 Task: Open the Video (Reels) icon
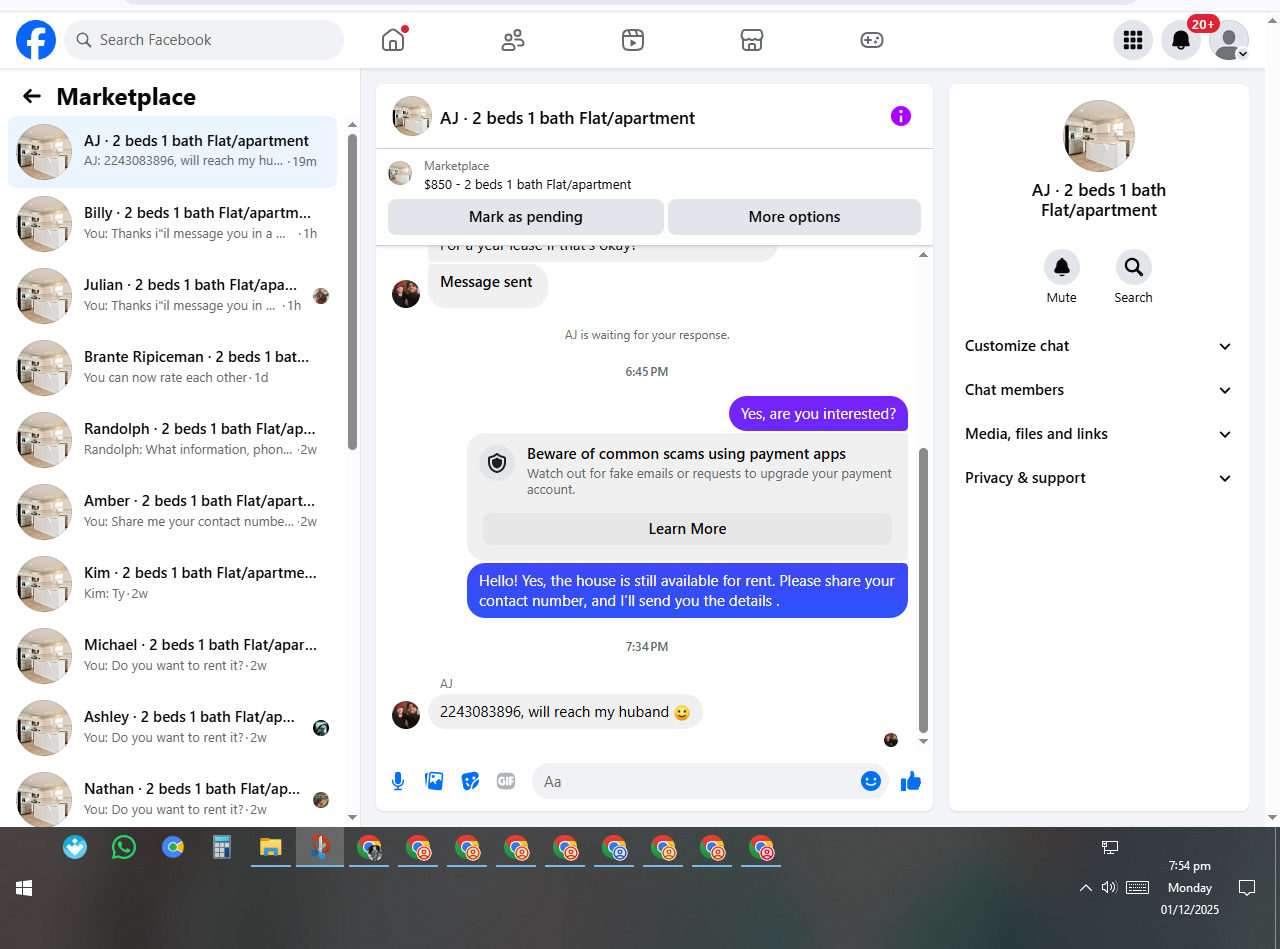coord(632,40)
